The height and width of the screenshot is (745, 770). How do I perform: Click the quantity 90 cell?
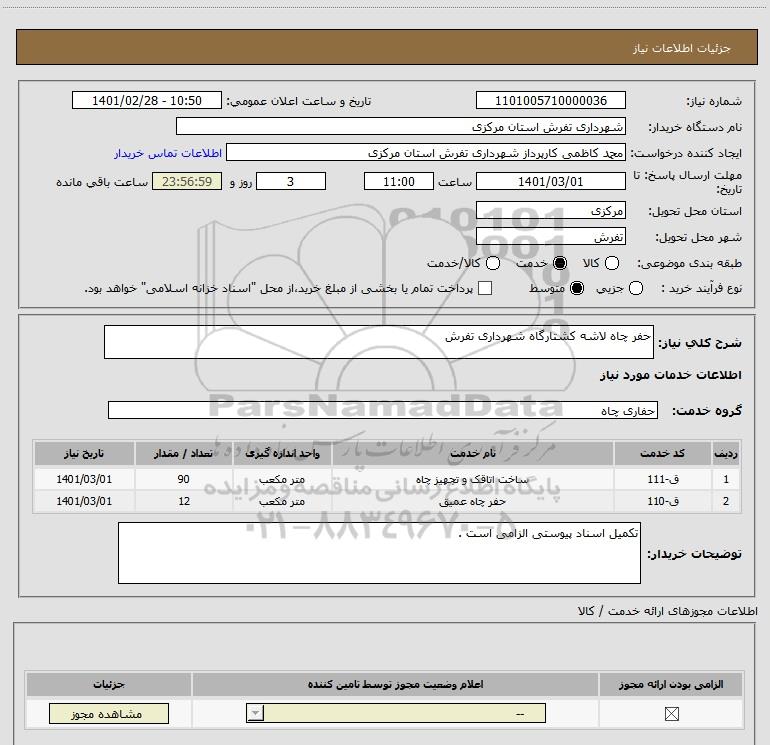click(x=183, y=479)
